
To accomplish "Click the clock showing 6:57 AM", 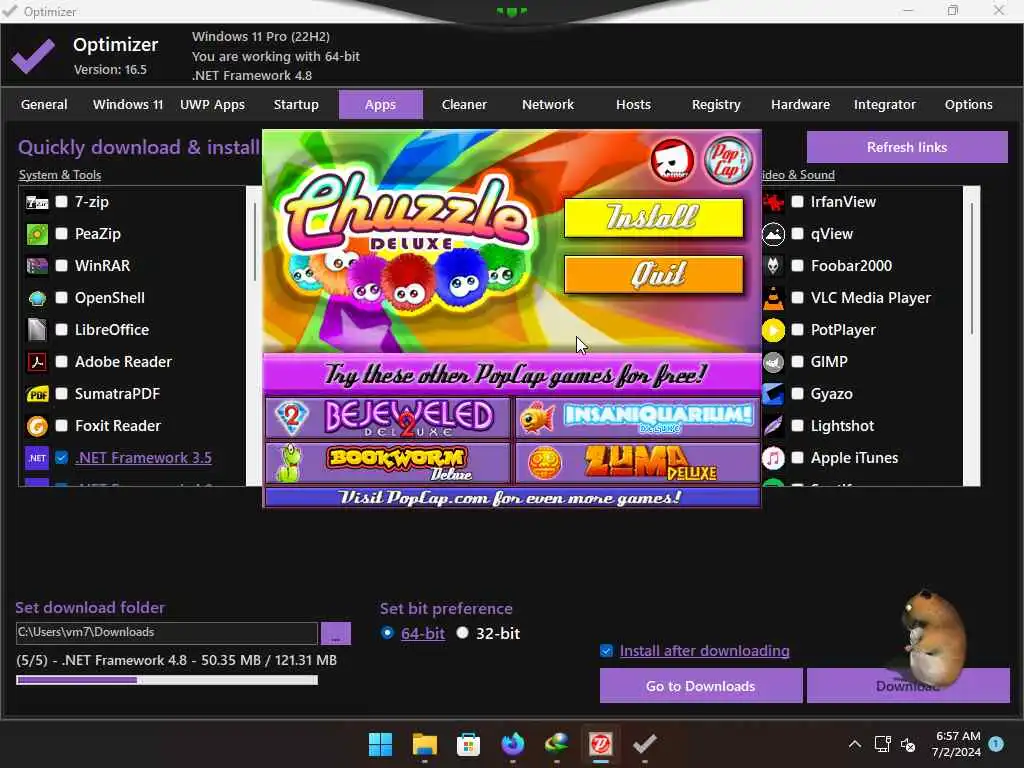I will (957, 736).
